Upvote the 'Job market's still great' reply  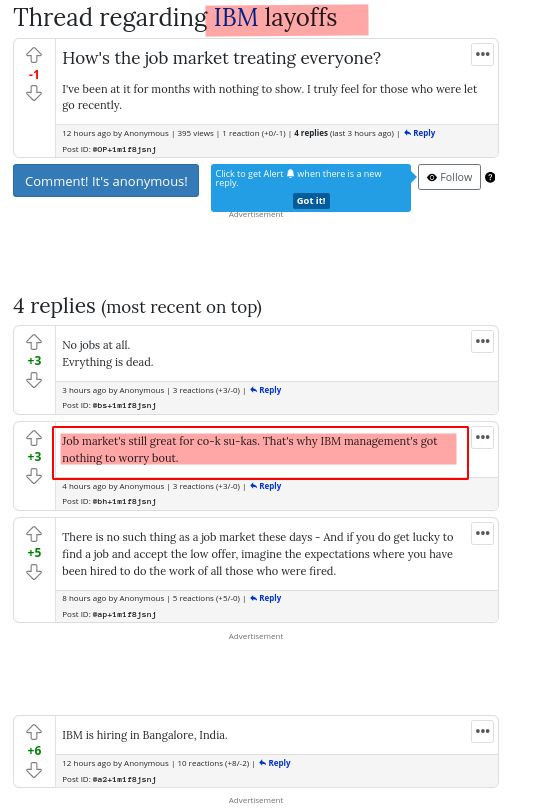[x=34, y=438]
